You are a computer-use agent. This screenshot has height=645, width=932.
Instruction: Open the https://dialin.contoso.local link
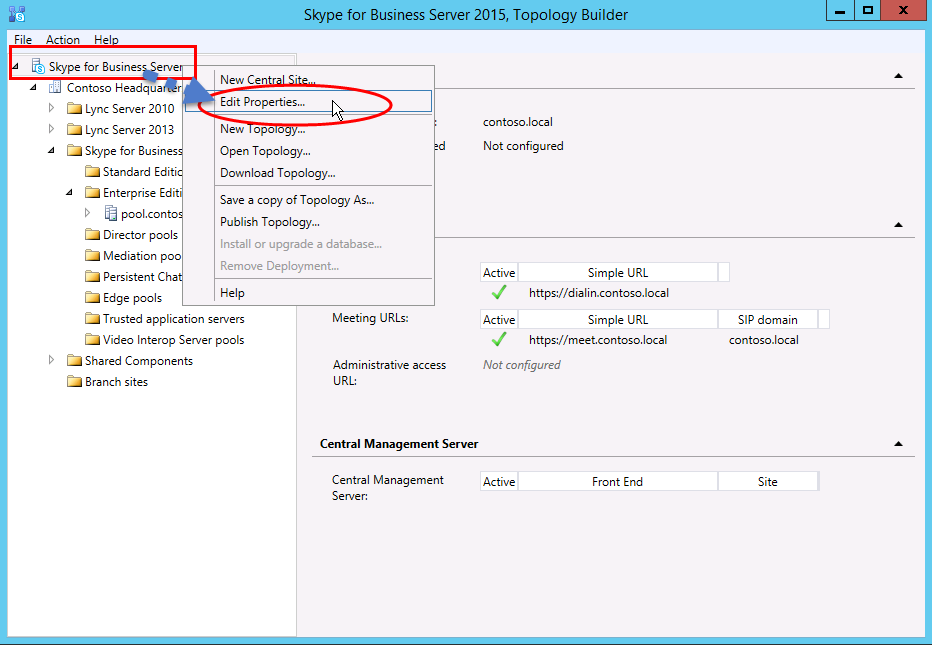coord(598,292)
